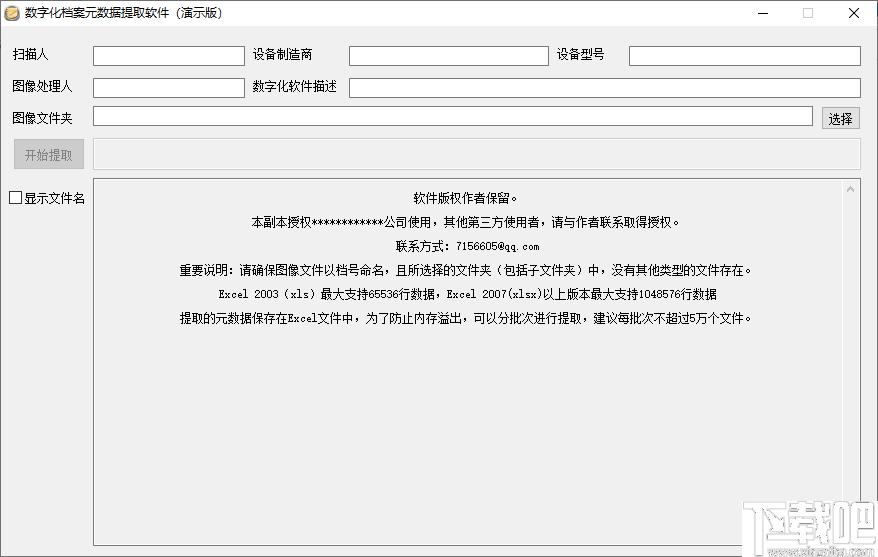Click the 开始提取 button

[49, 155]
